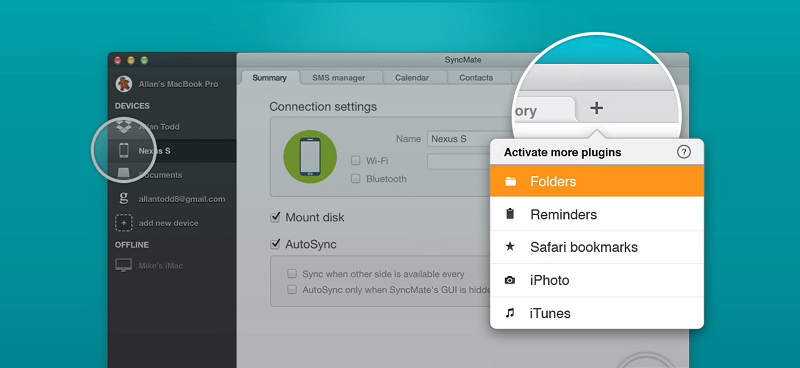Screen dimensions: 800x368
Task: Click the star icon beside Safari bookmarks
Action: [510, 247]
